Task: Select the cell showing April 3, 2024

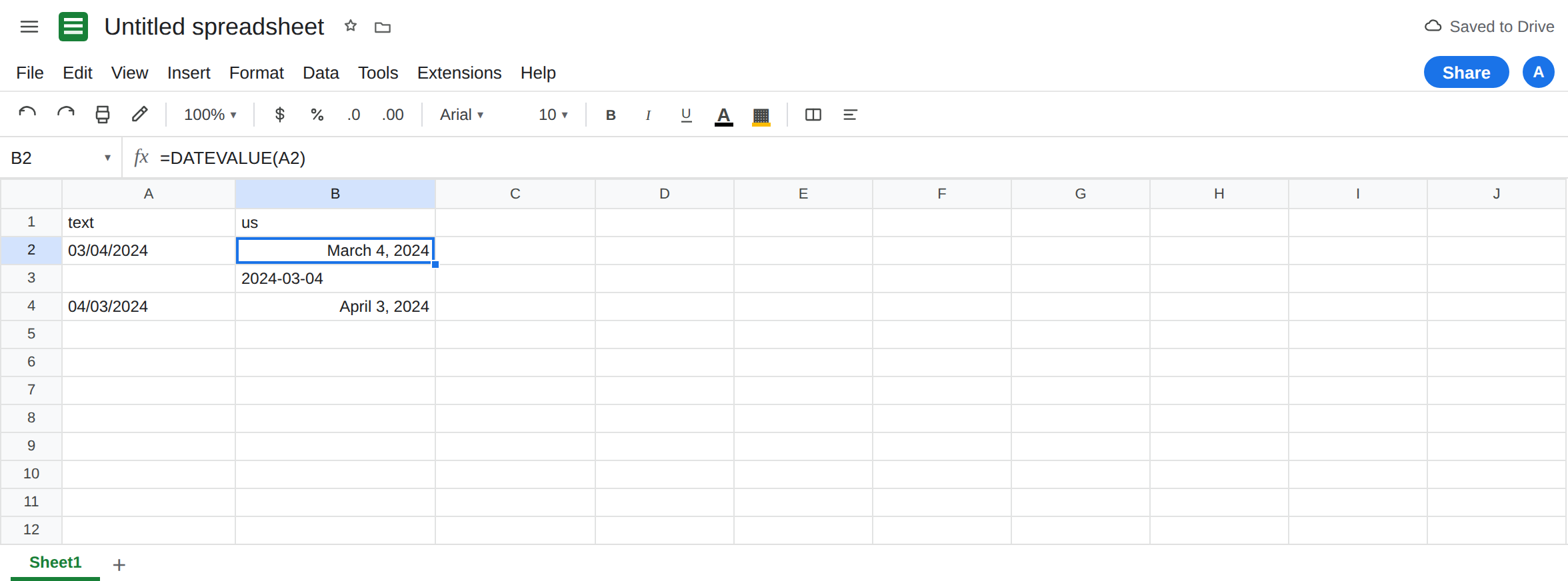Action: [x=335, y=306]
